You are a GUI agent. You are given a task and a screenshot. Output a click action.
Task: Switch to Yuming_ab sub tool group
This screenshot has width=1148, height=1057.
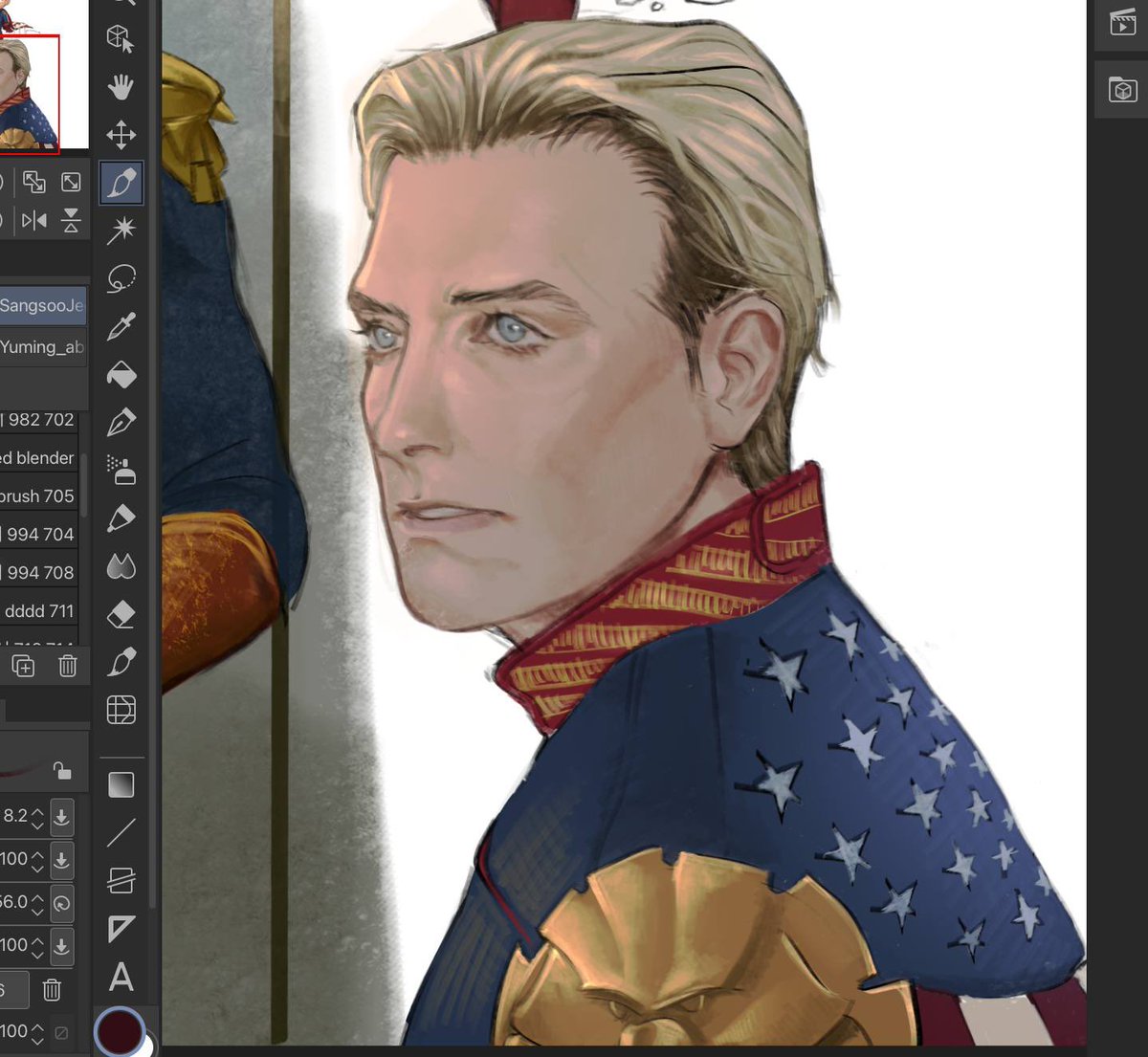coord(43,347)
